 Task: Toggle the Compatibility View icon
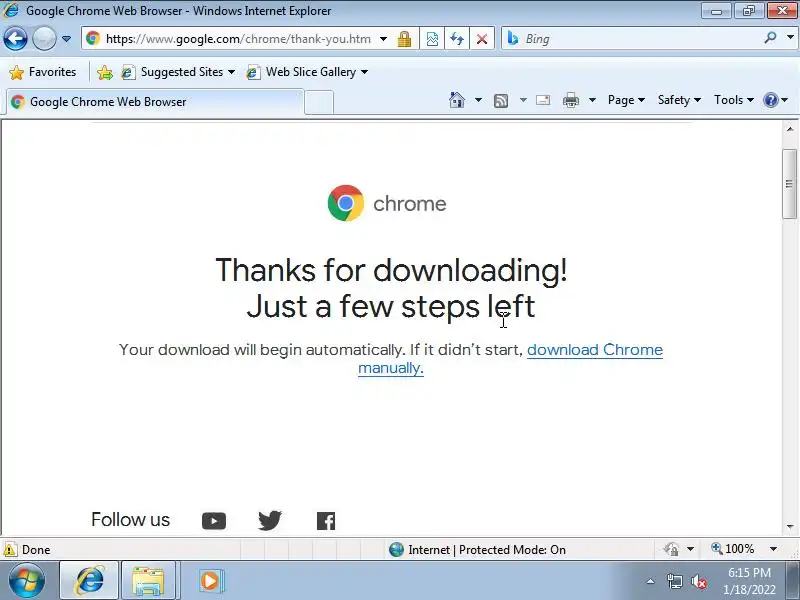point(432,39)
